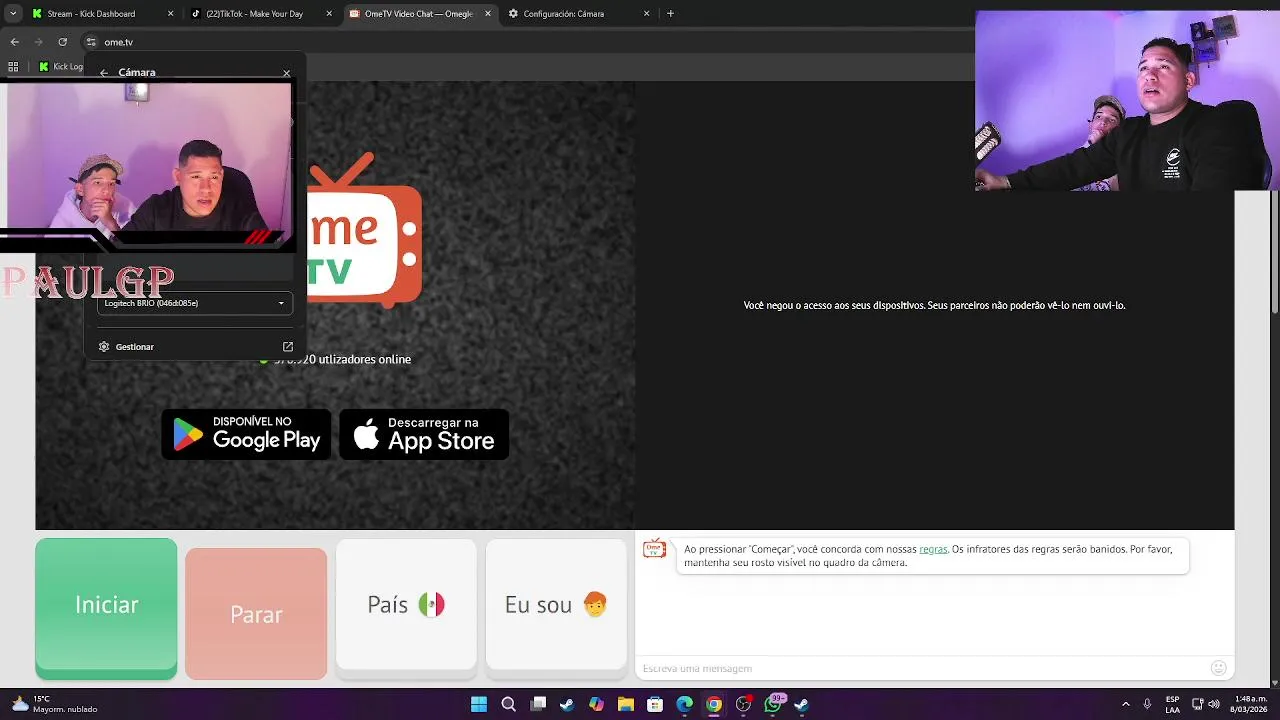Open the País country selector
The width and height of the screenshot is (1280, 720).
(406, 605)
